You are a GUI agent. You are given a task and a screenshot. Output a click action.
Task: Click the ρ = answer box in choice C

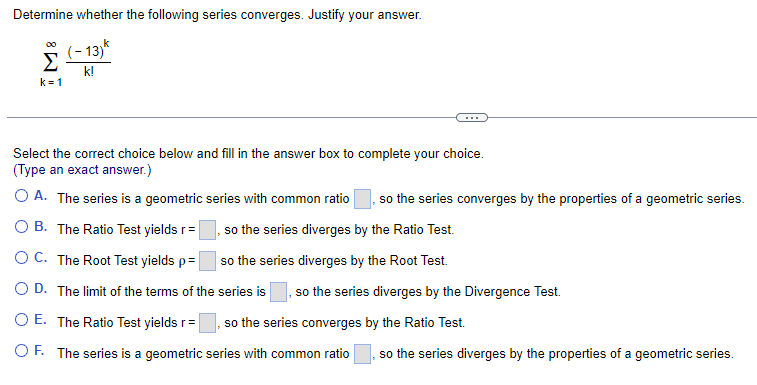click(x=208, y=261)
